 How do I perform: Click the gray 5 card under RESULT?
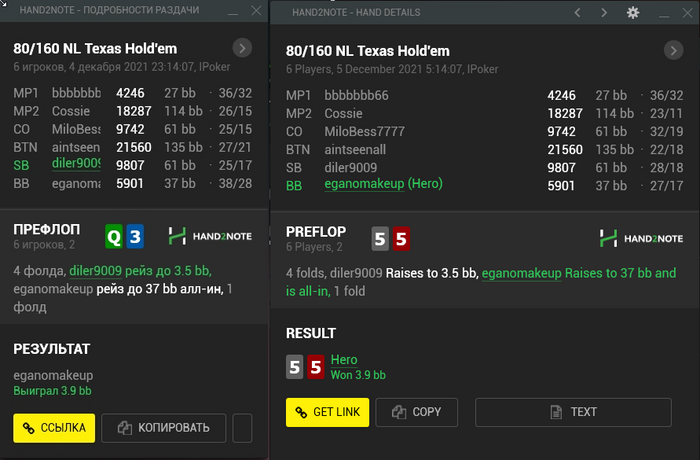point(295,367)
